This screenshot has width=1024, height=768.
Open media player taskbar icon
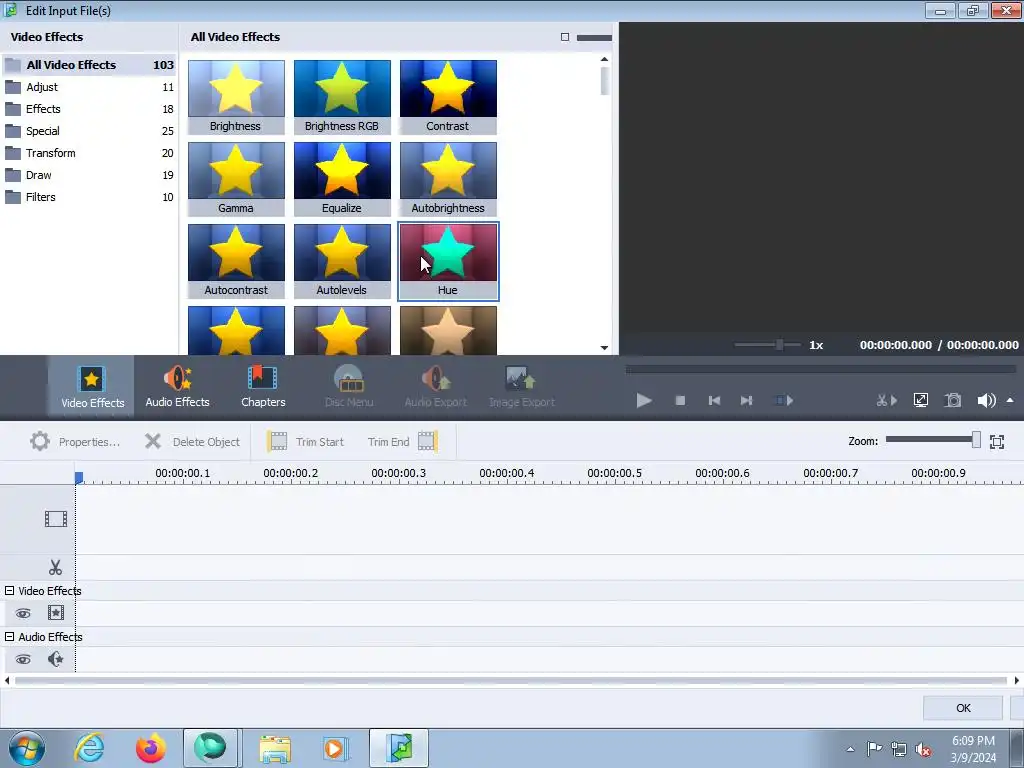(336, 749)
